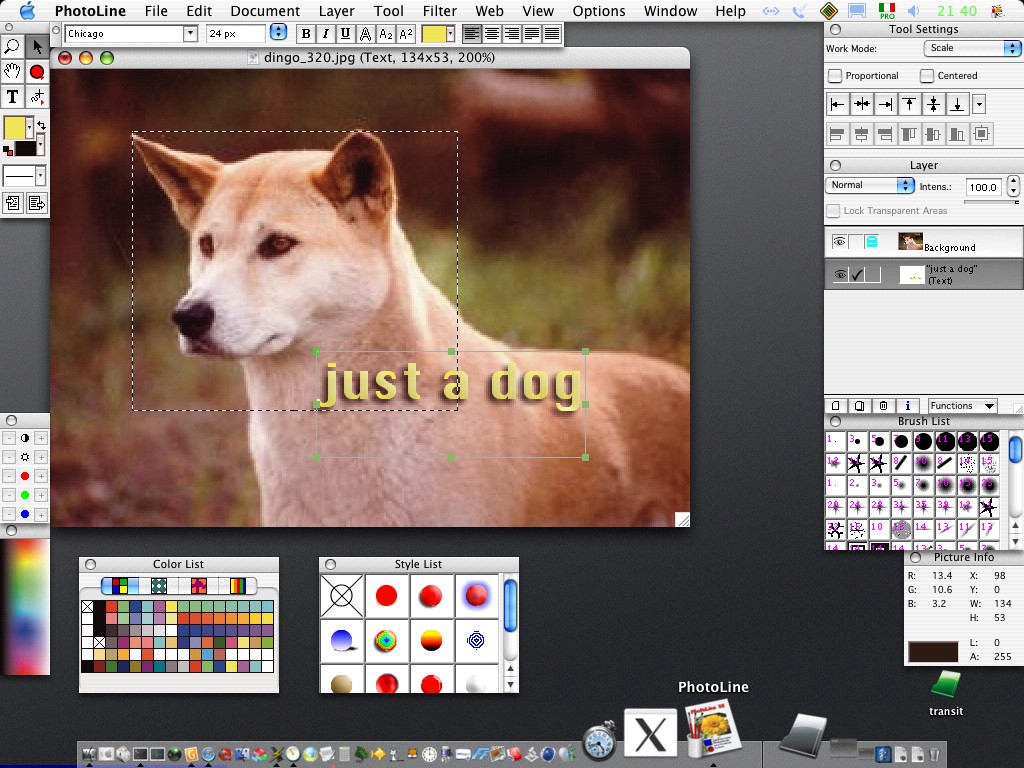Select the Hand pan tool
Image resolution: width=1024 pixels, height=768 pixels.
(12, 72)
